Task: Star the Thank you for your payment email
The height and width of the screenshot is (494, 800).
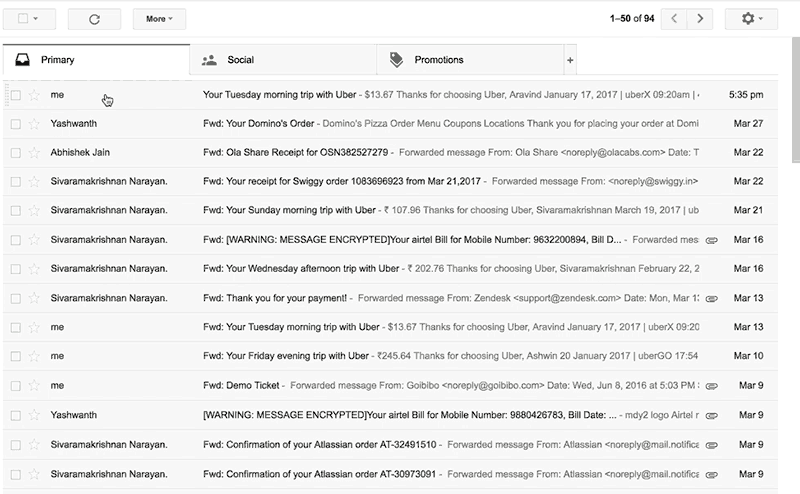Action: coord(34,299)
